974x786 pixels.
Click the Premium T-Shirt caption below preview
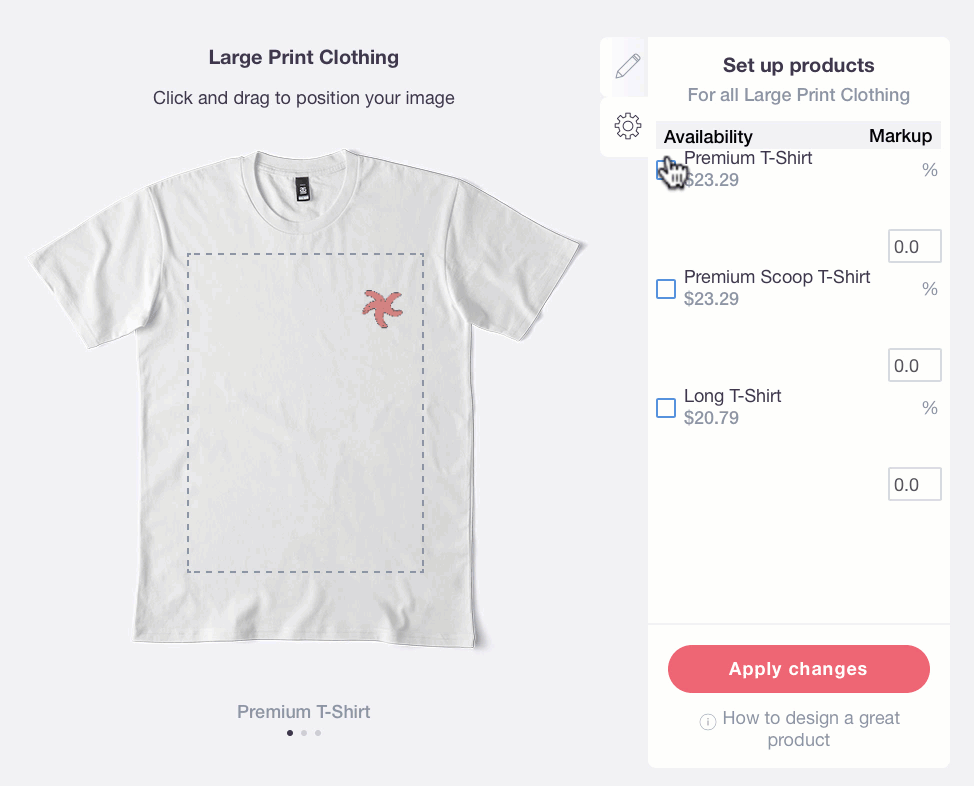click(x=304, y=712)
